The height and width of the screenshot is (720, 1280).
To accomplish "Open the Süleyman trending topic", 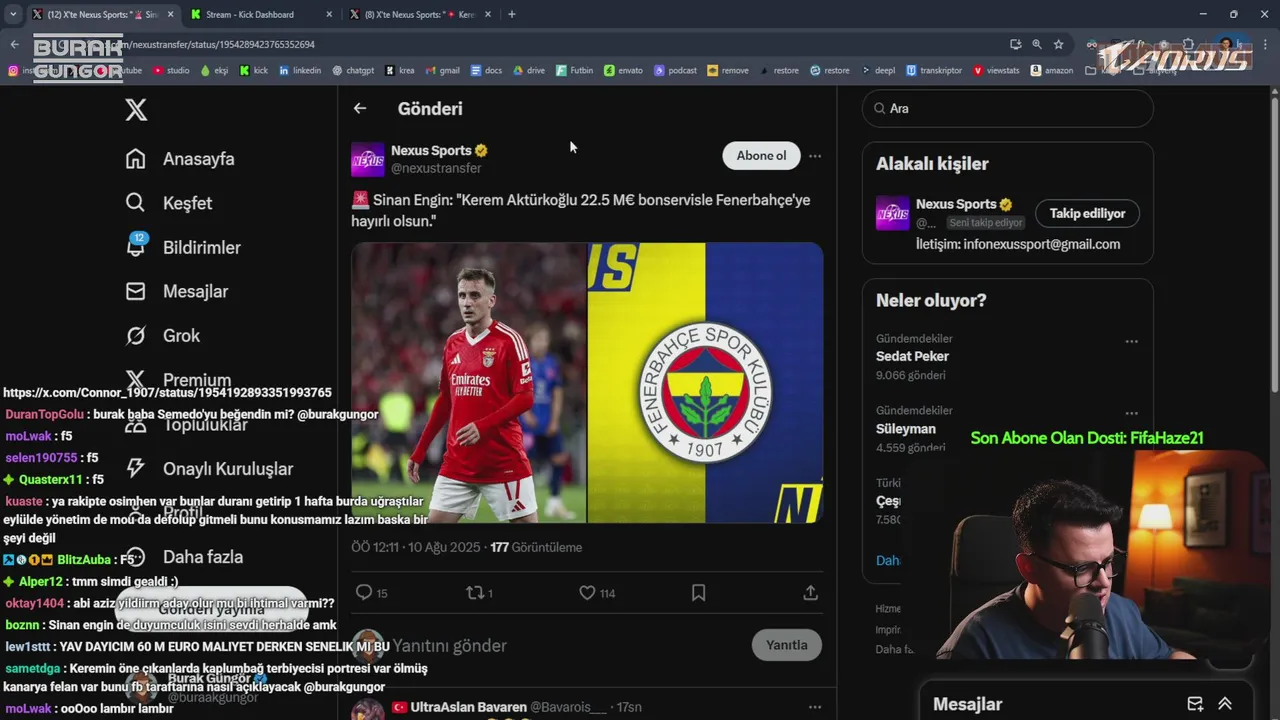I will [x=906, y=428].
